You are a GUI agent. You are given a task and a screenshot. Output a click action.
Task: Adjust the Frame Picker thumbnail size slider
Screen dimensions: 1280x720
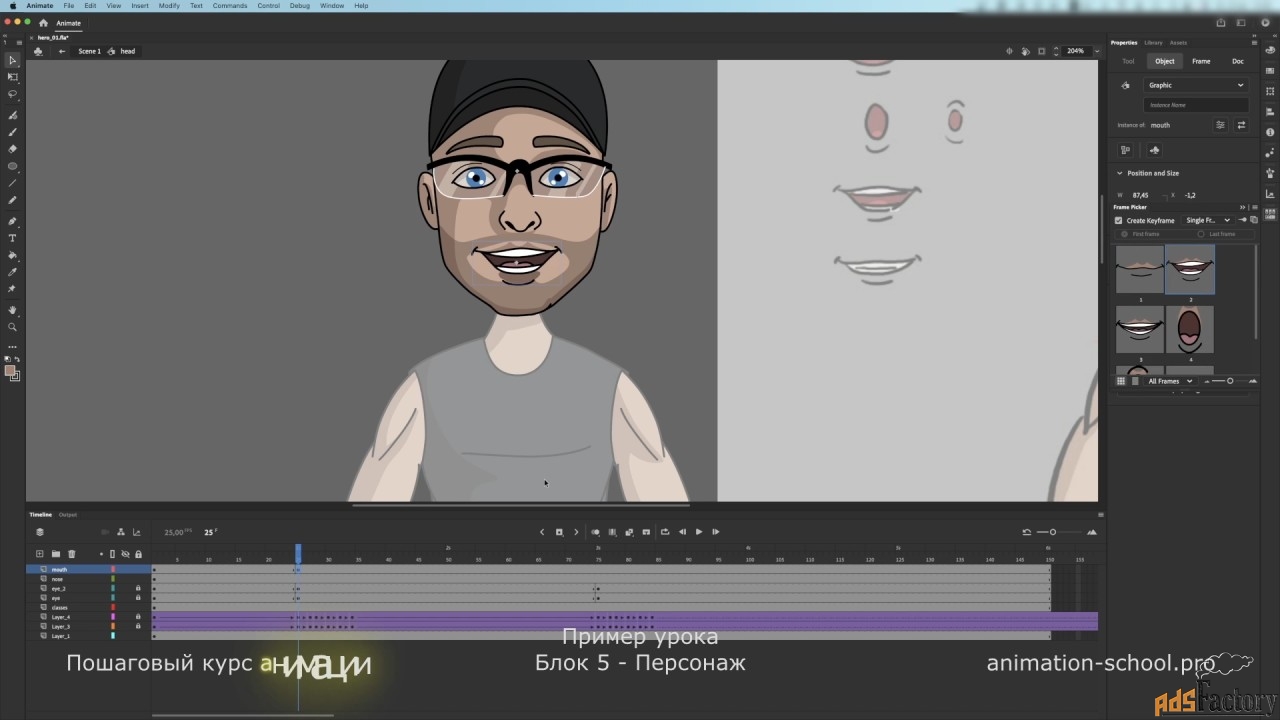(x=1230, y=381)
